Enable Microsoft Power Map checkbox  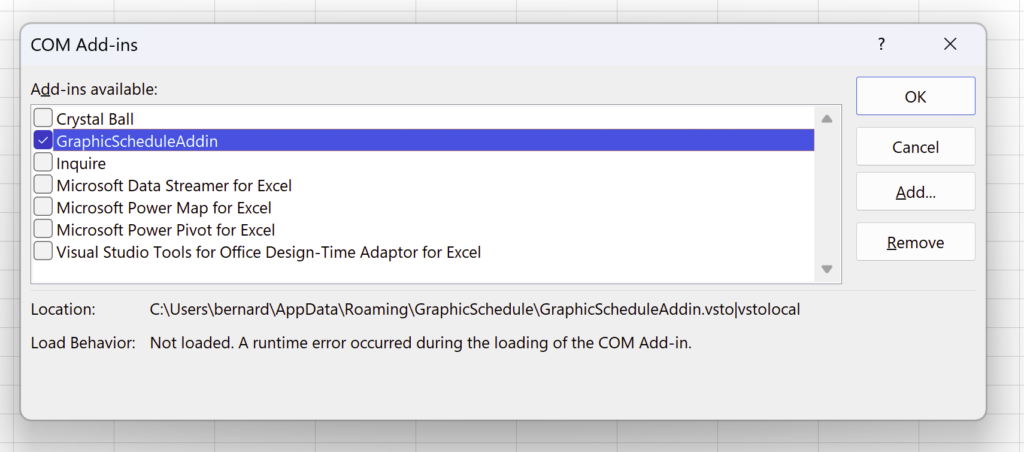click(43, 207)
